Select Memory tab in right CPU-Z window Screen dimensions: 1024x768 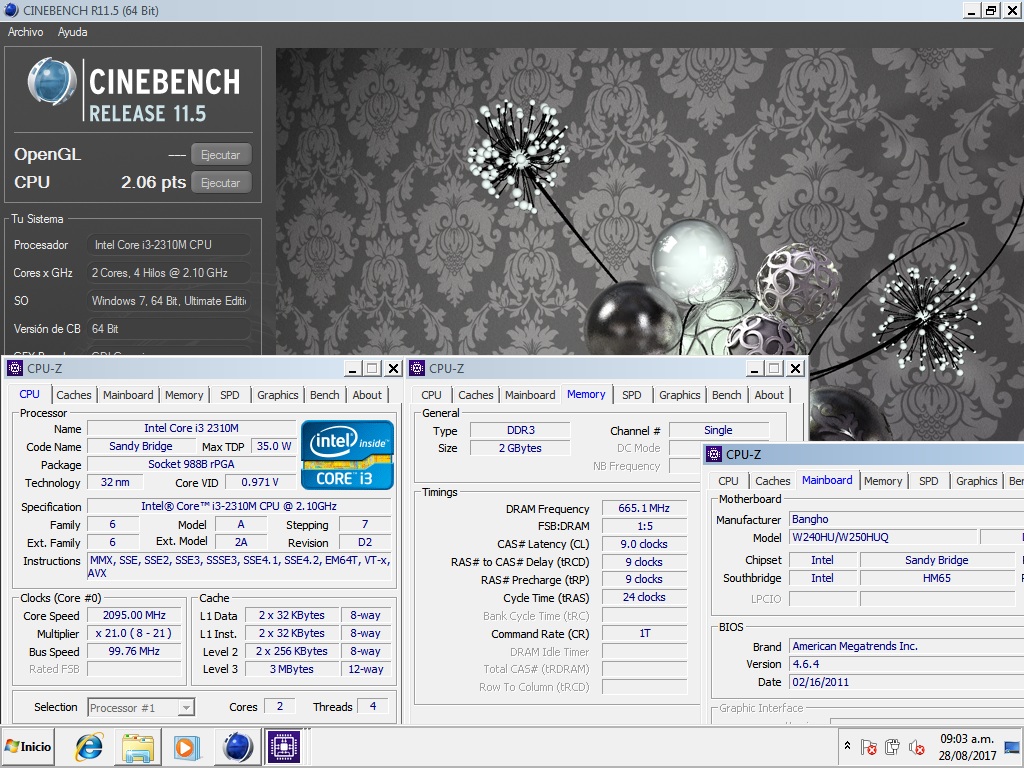point(883,481)
